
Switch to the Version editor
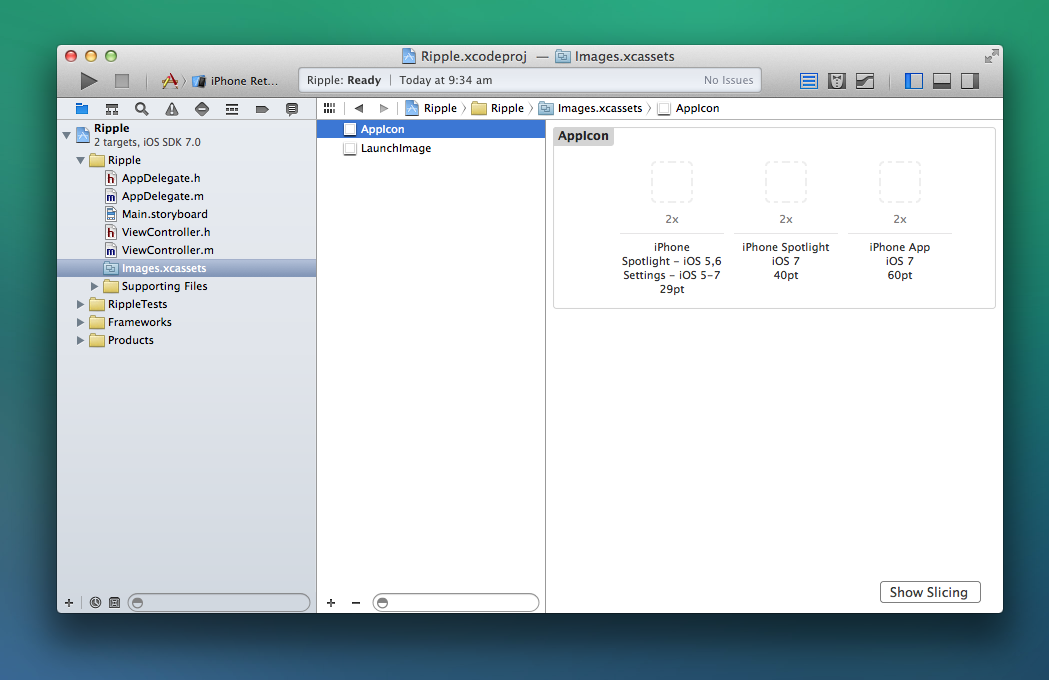[865, 81]
